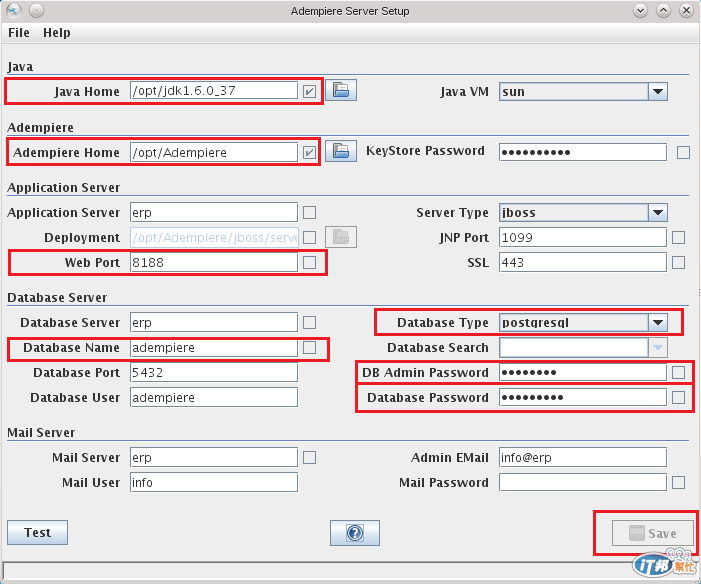
Task: Click the Adempiere Home path field
Action: [214, 152]
